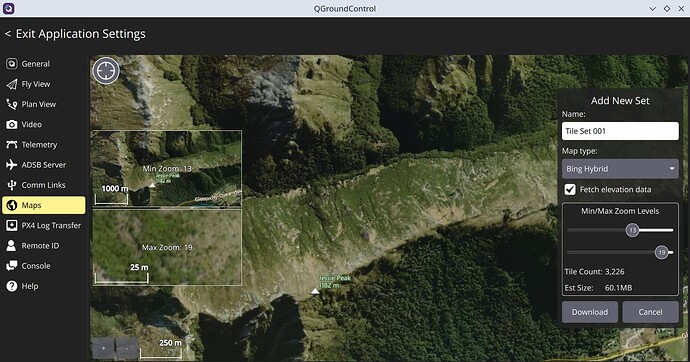Open the Remote ID settings page
The height and width of the screenshot is (362, 690).
[x=44, y=246]
